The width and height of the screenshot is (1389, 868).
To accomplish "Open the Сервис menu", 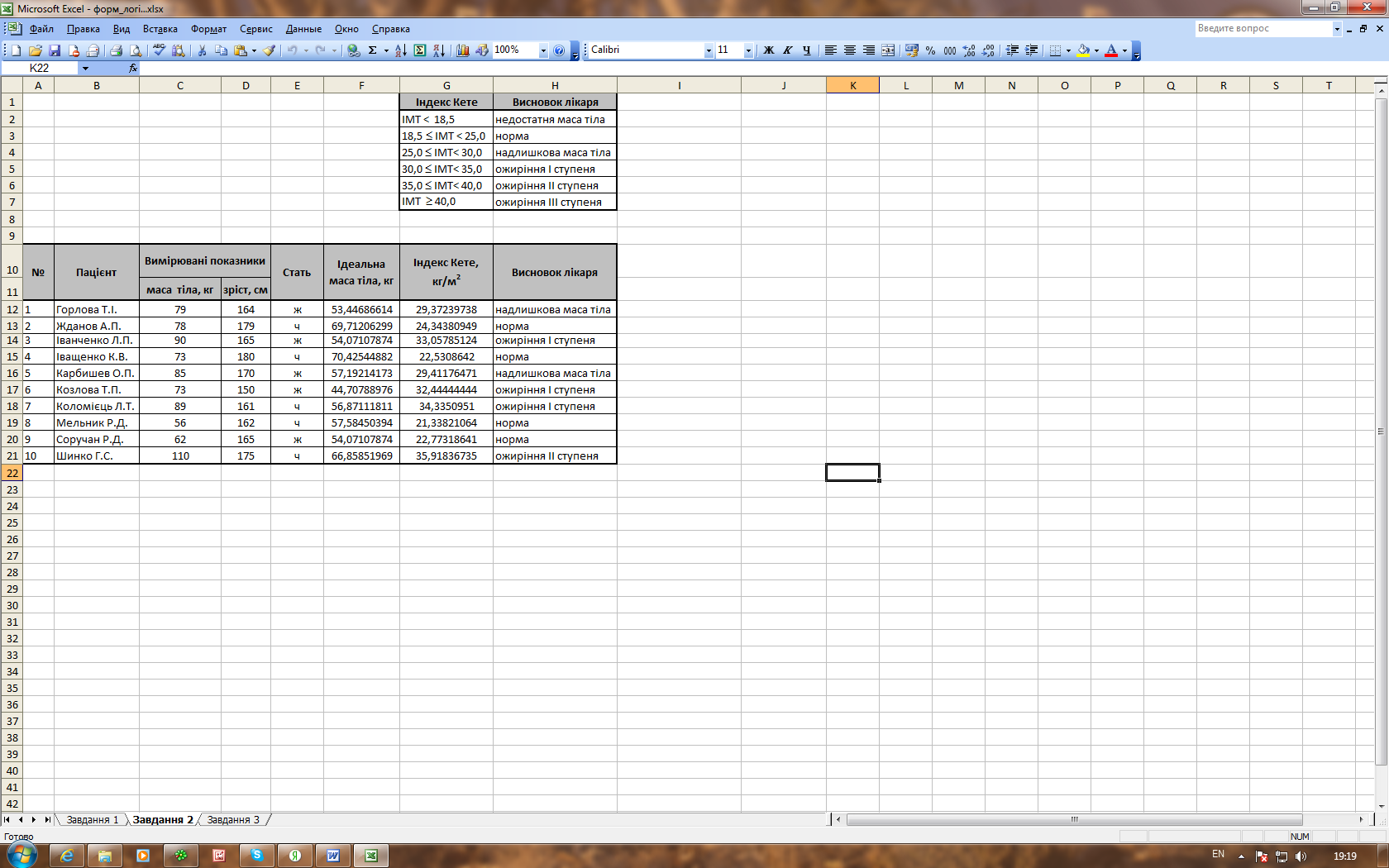I will 256,29.
